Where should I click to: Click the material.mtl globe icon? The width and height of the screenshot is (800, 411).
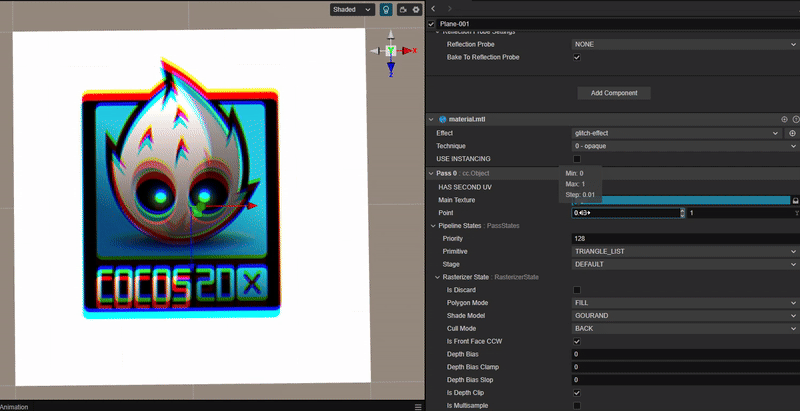click(x=442, y=119)
